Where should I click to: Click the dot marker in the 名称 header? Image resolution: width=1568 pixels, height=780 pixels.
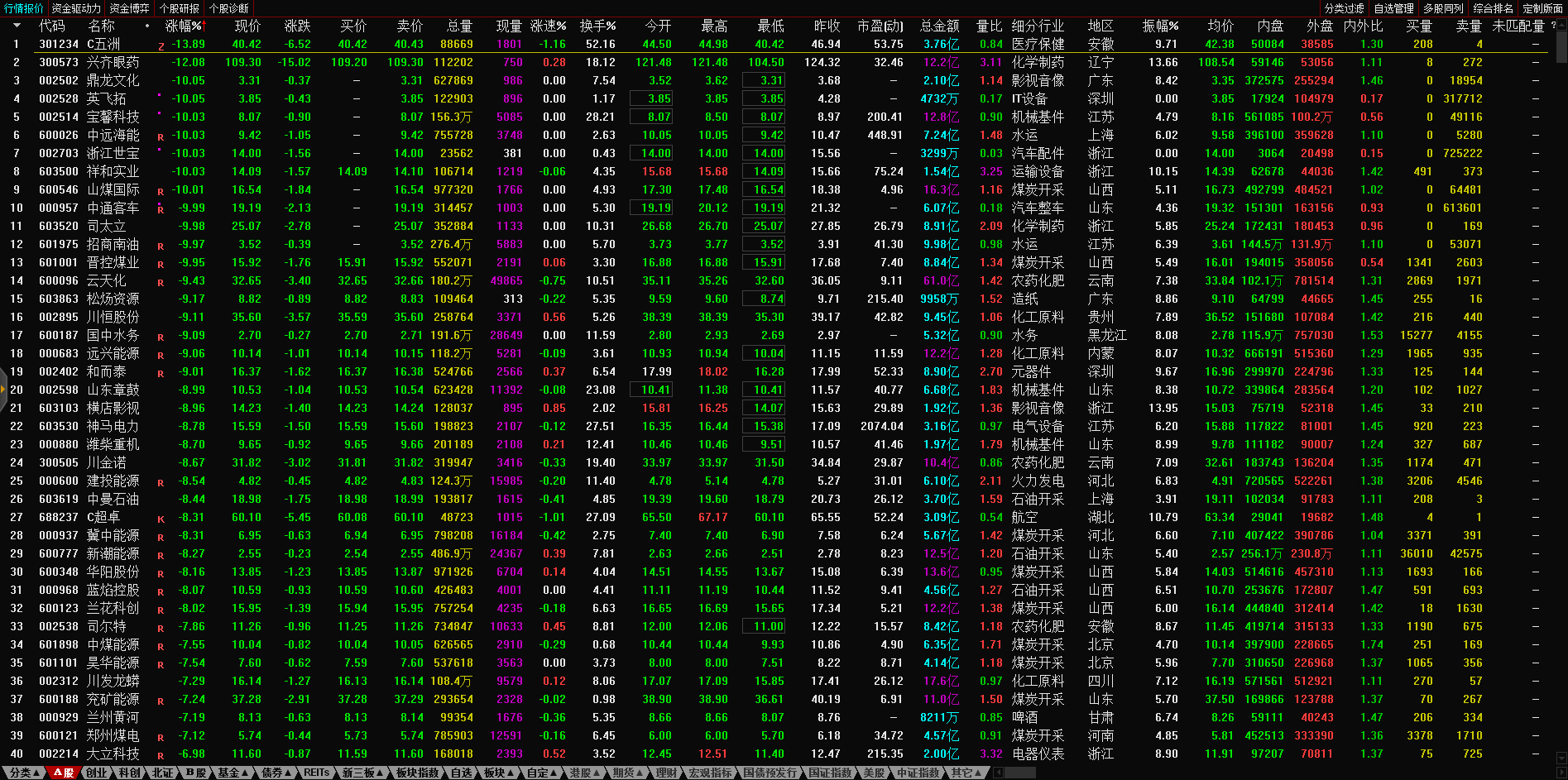[147, 26]
